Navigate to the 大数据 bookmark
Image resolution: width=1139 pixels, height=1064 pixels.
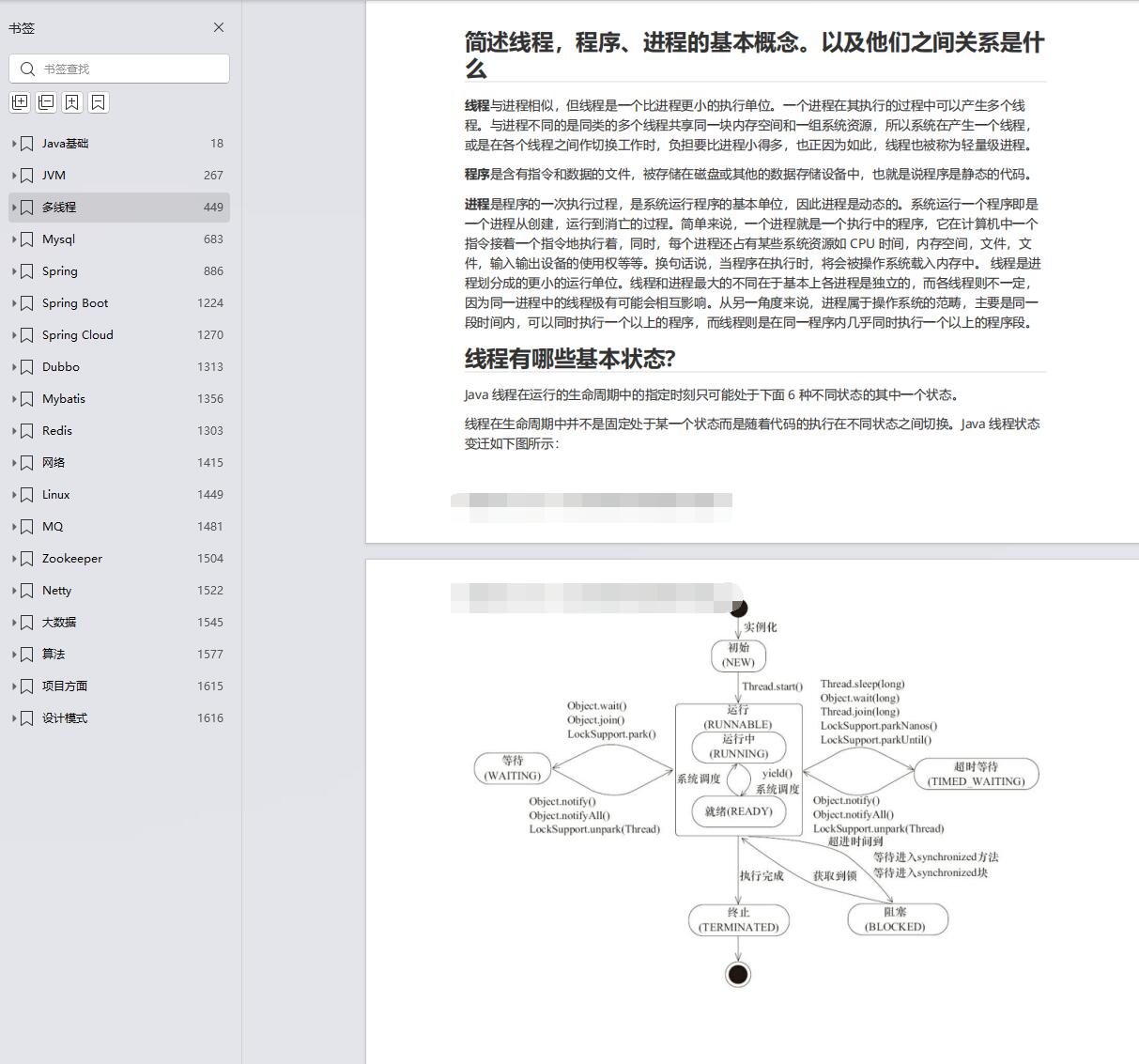click(58, 623)
